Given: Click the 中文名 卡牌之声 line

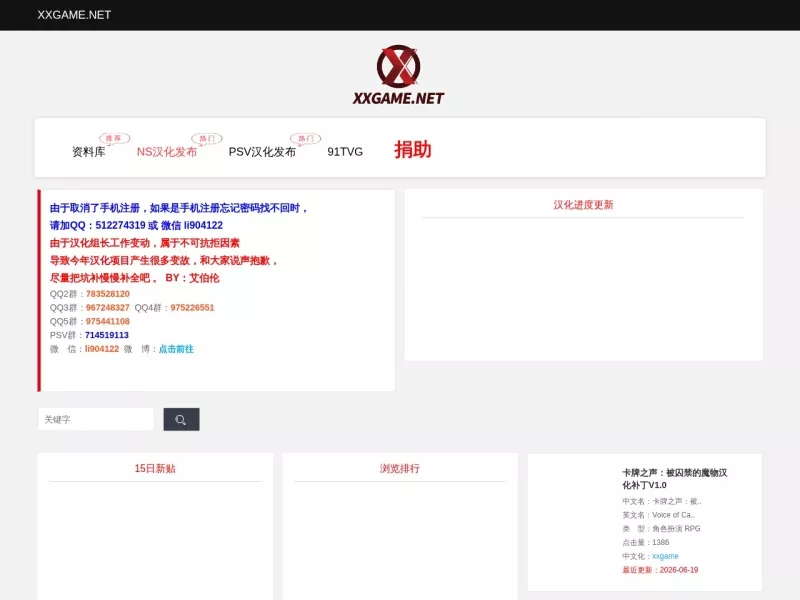Looking at the screenshot, I should [662, 501].
